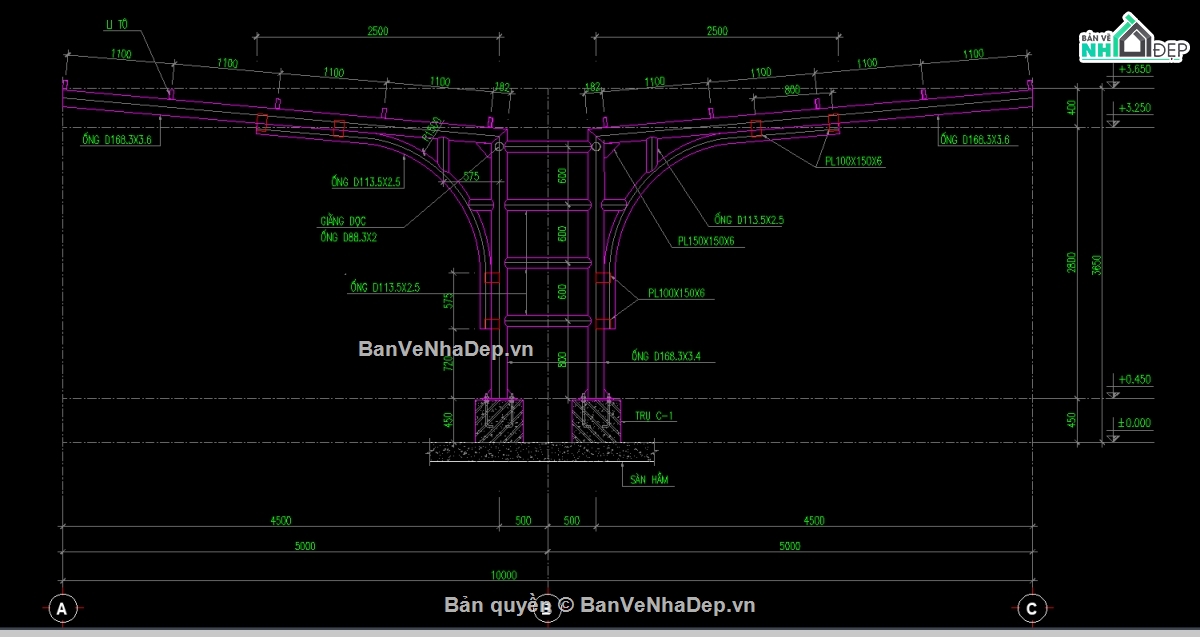
Task: Select the 'ỐNG D168.3X3.4' column pipe label
Action: click(664, 356)
